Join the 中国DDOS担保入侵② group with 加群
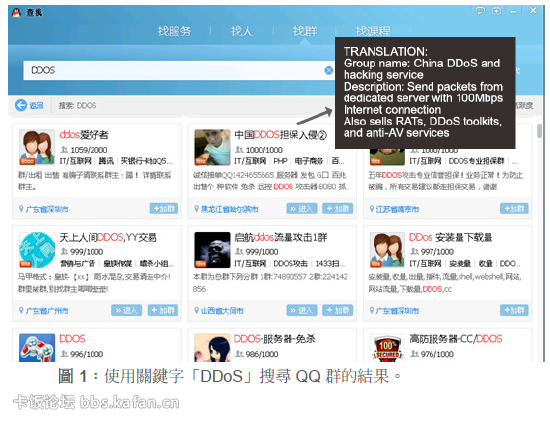This screenshot has width=550, height=423. click(x=337, y=208)
